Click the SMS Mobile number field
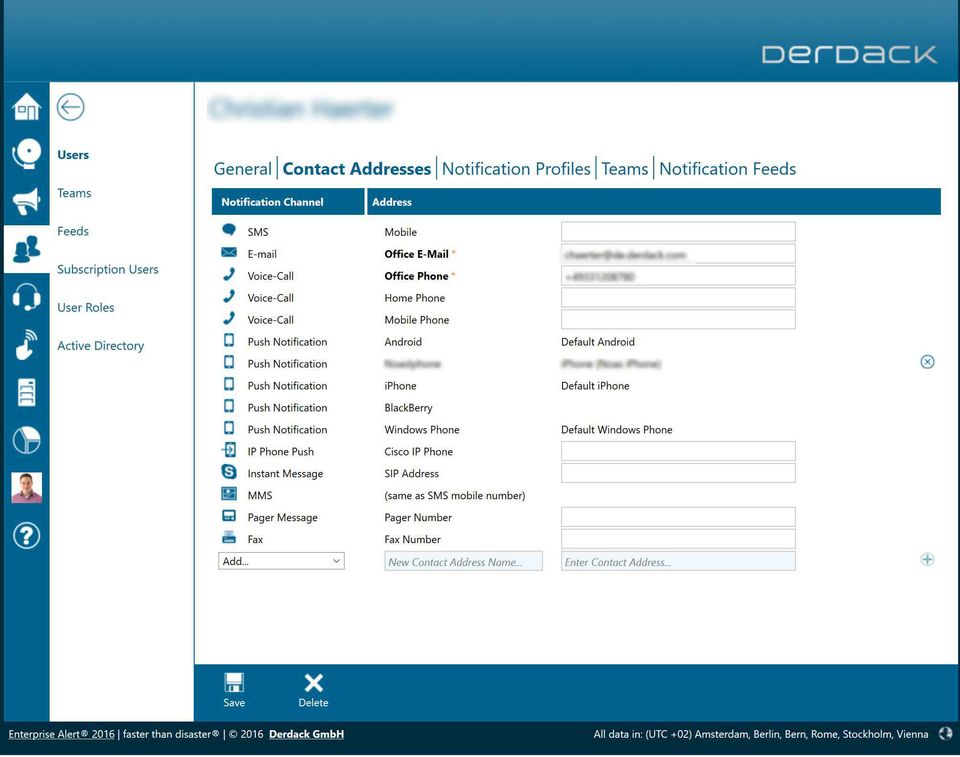This screenshot has height=757, width=960. (x=678, y=232)
